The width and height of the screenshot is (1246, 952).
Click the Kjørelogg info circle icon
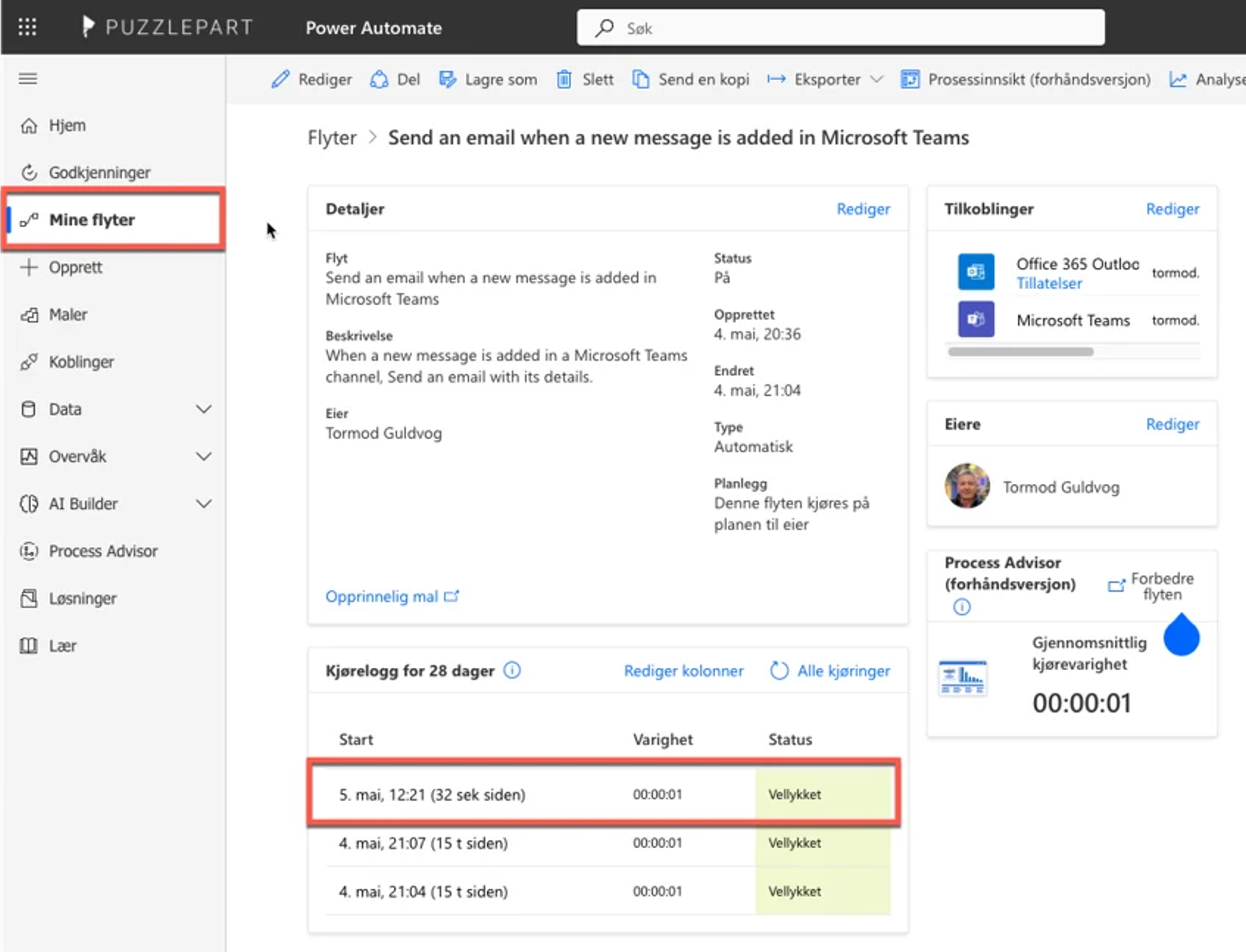512,670
